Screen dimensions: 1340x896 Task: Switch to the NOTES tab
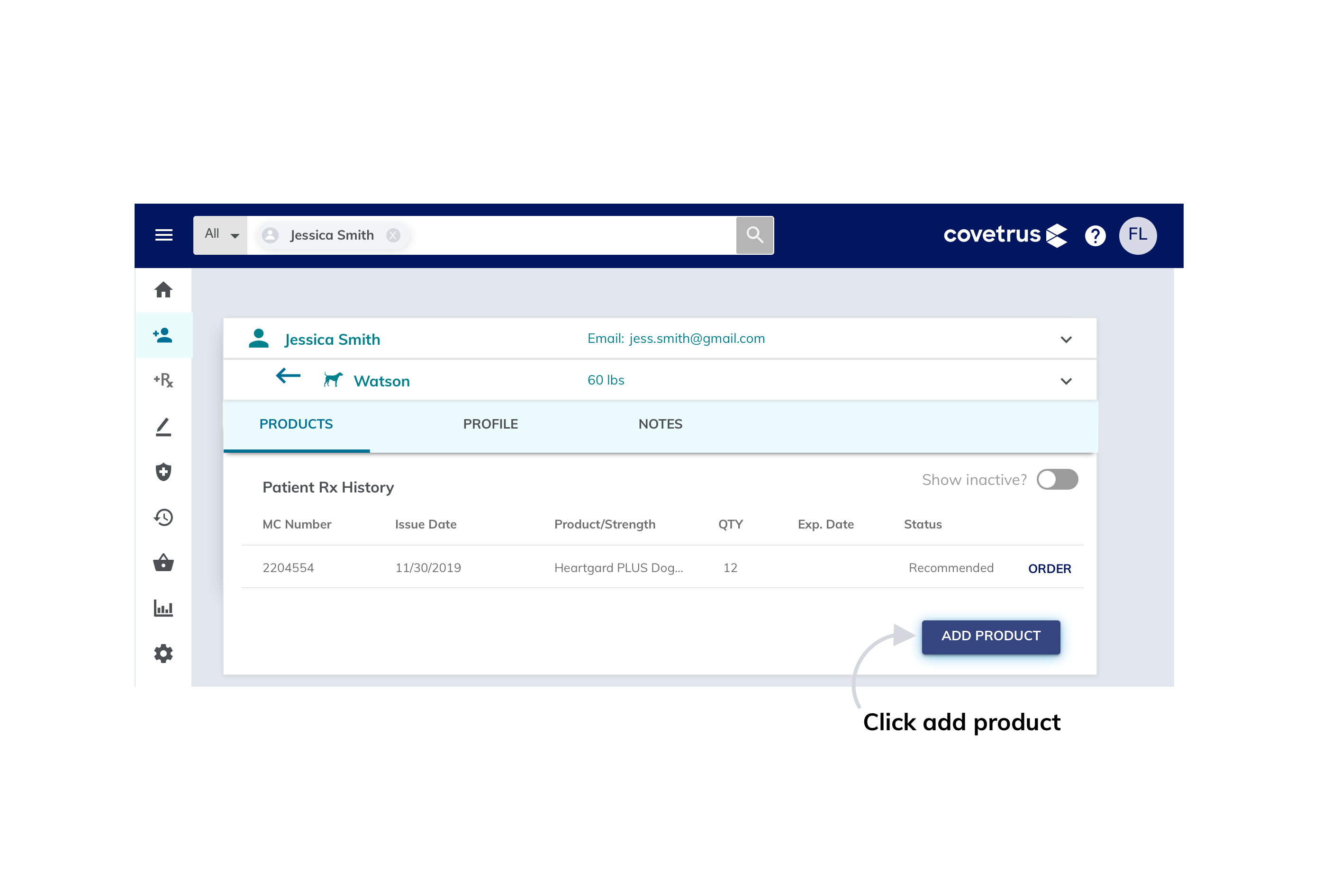pos(660,424)
